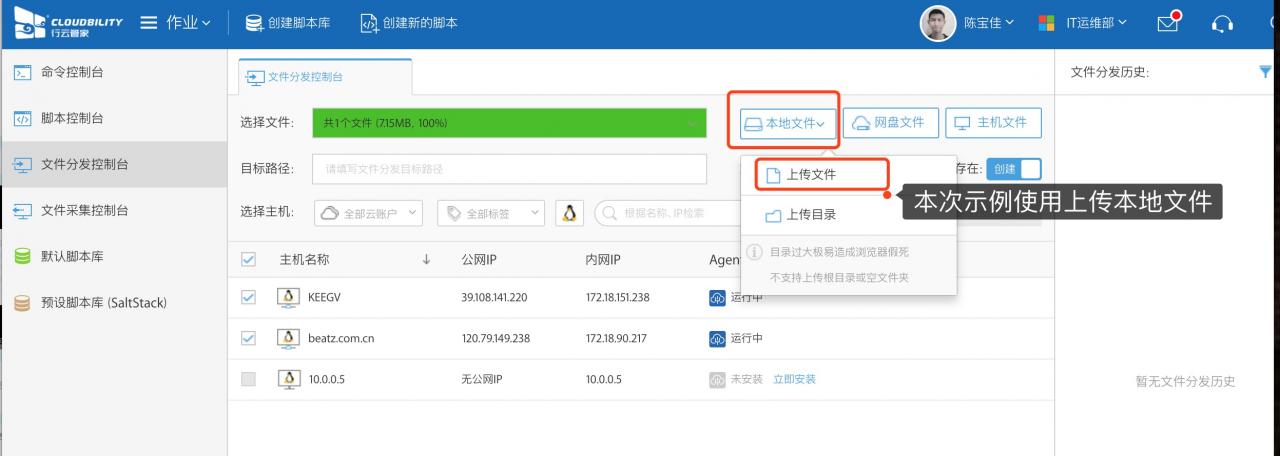Expand the selected file green bar dropdown
The image size is (1280, 456).
click(x=692, y=123)
